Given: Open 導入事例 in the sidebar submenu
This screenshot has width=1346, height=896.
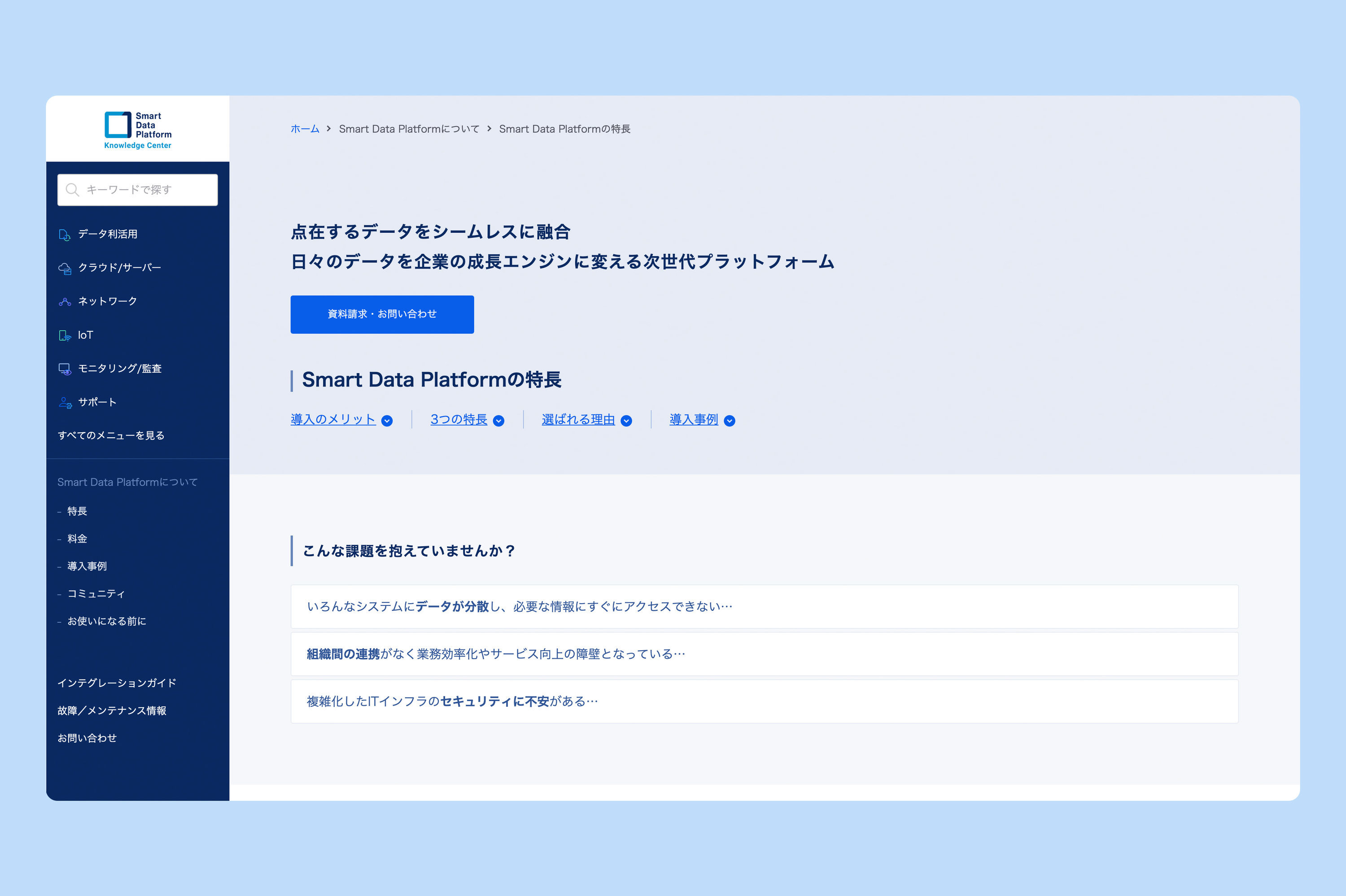Looking at the screenshot, I should tap(87, 566).
